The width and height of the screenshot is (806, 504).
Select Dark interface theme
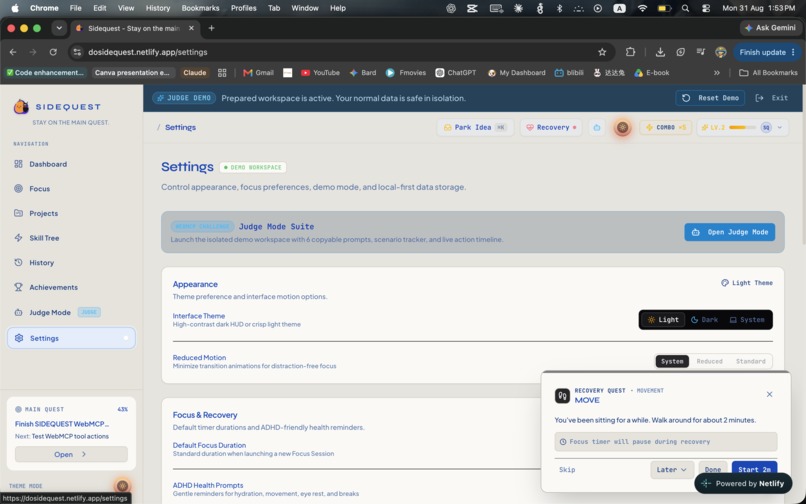[705, 320]
